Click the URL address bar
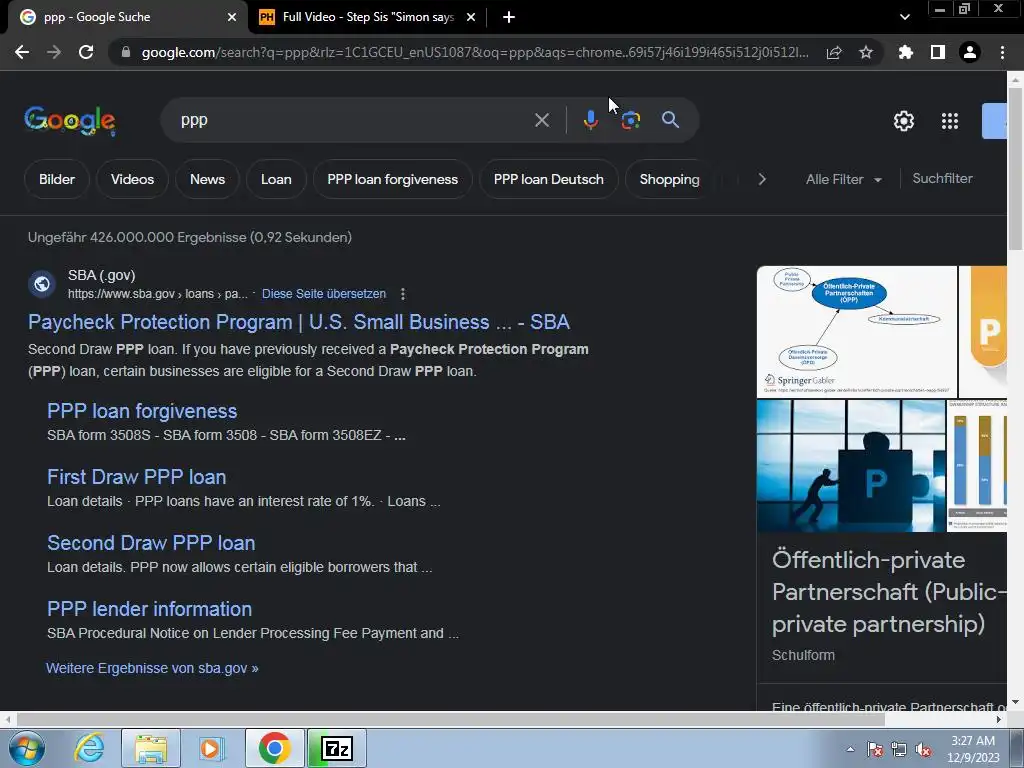1024x768 pixels. 475,52
